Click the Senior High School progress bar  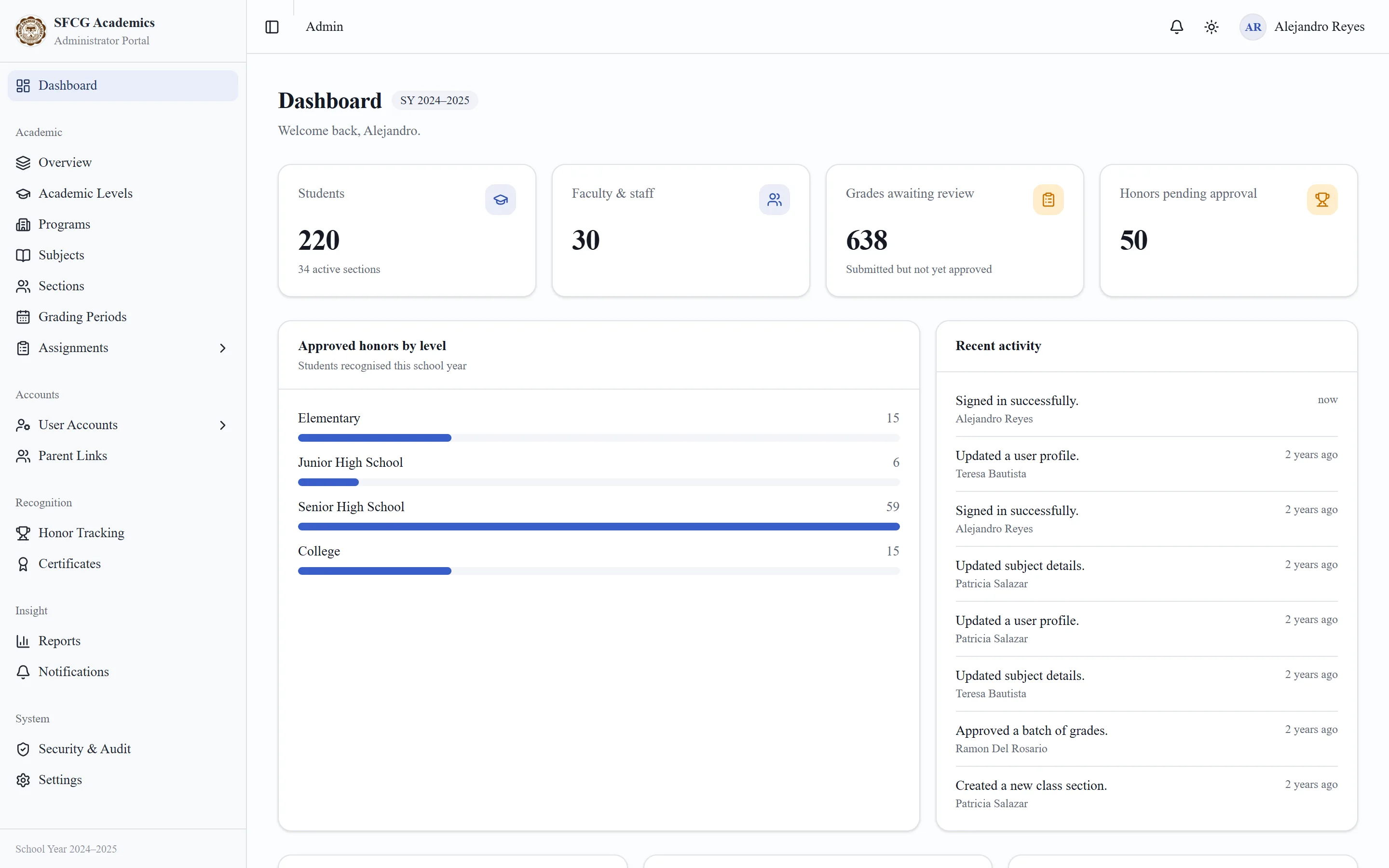(599, 527)
